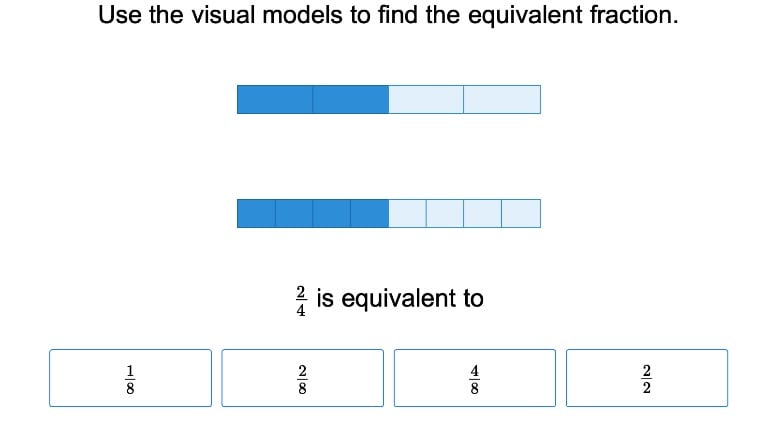The image size is (768, 446).
Task: Click fifth segment of the eighths bar
Action: [407, 213]
